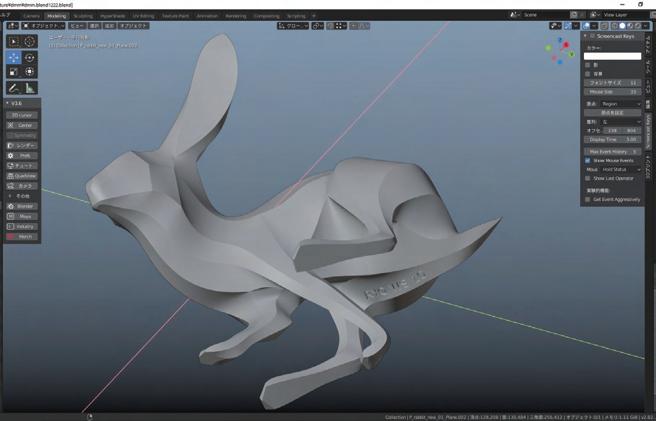Switch to the Modeling workspace tab

point(56,16)
